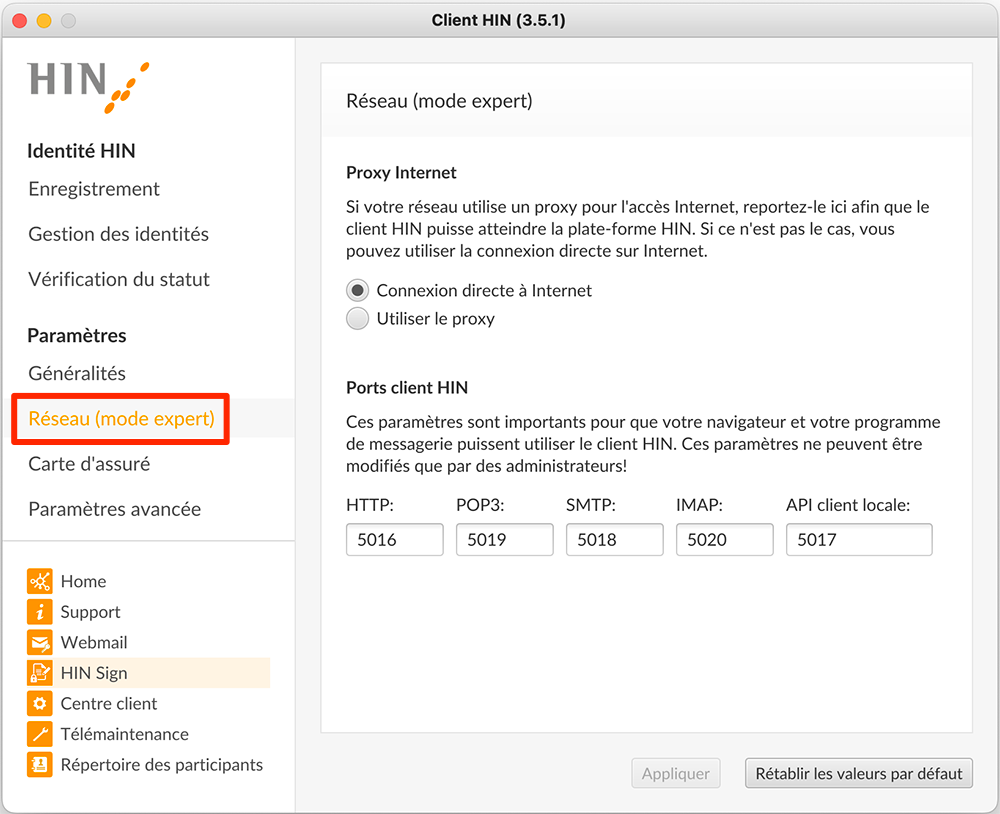Click the Support info icon
Viewport: 1000px width, 814px height.
pyautogui.click(x=40, y=612)
